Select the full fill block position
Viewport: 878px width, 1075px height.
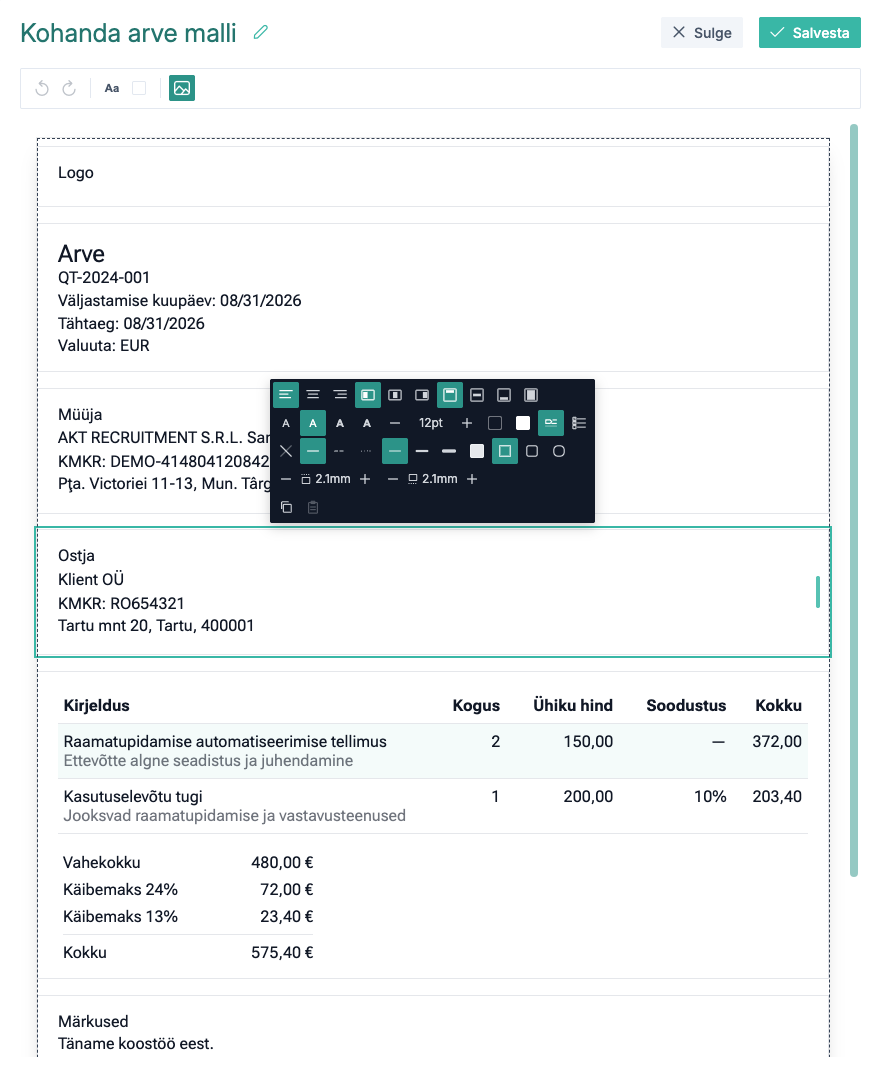click(x=531, y=395)
